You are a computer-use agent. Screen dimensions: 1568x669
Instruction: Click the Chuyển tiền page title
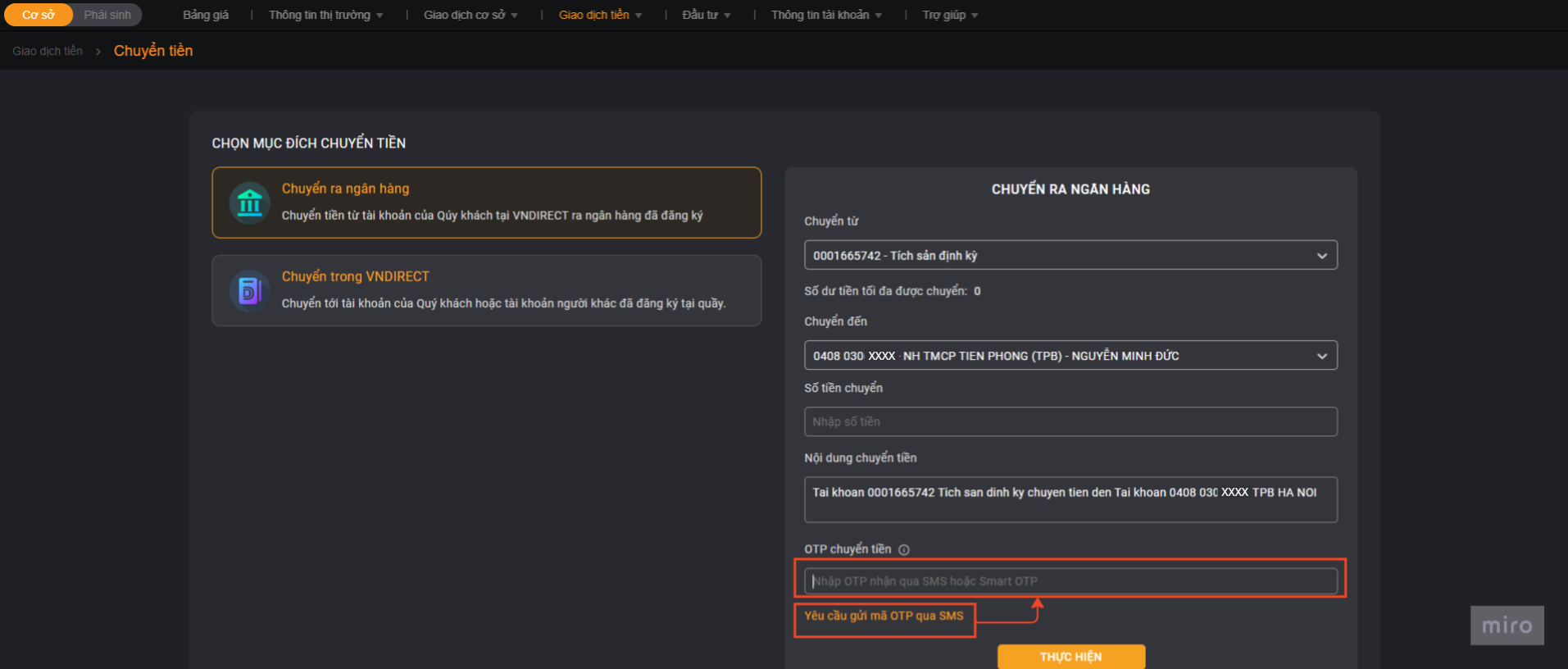[153, 51]
